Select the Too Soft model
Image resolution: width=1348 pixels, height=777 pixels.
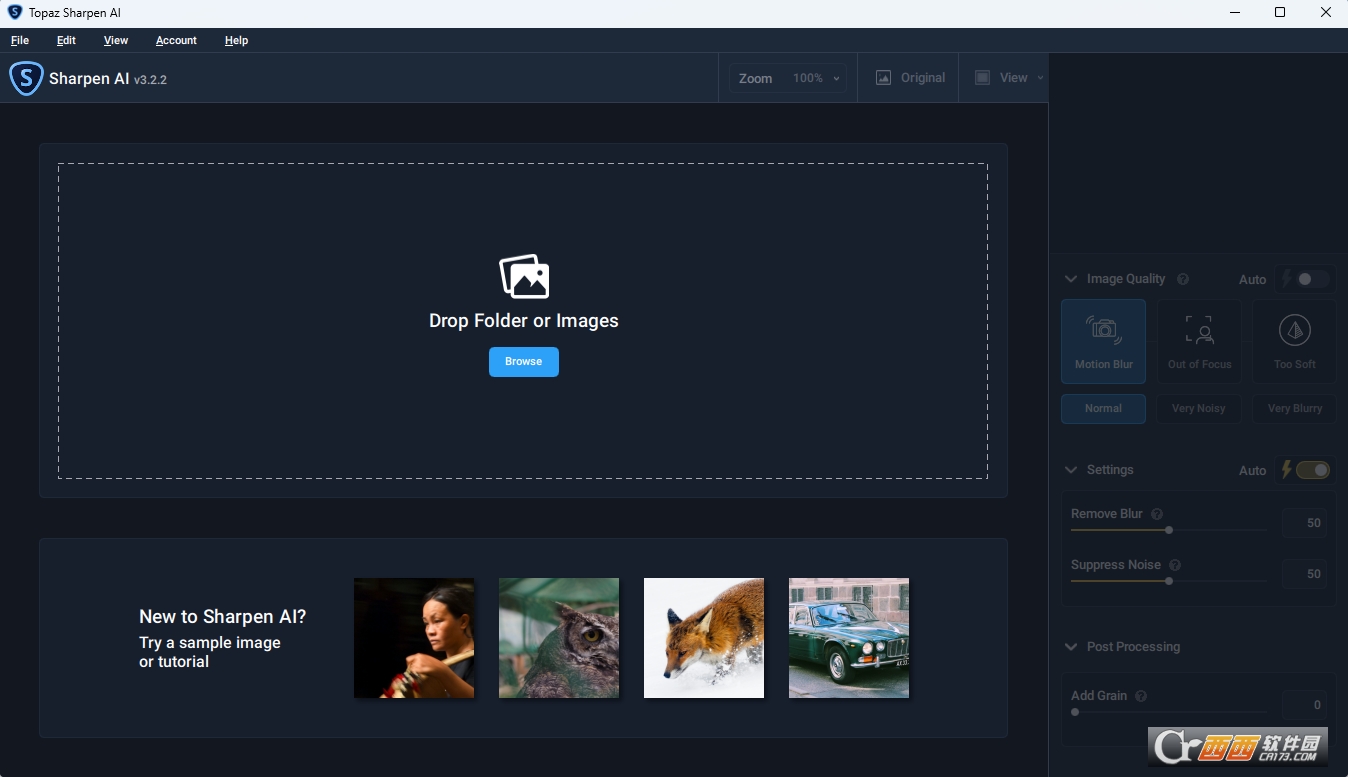(x=1294, y=341)
